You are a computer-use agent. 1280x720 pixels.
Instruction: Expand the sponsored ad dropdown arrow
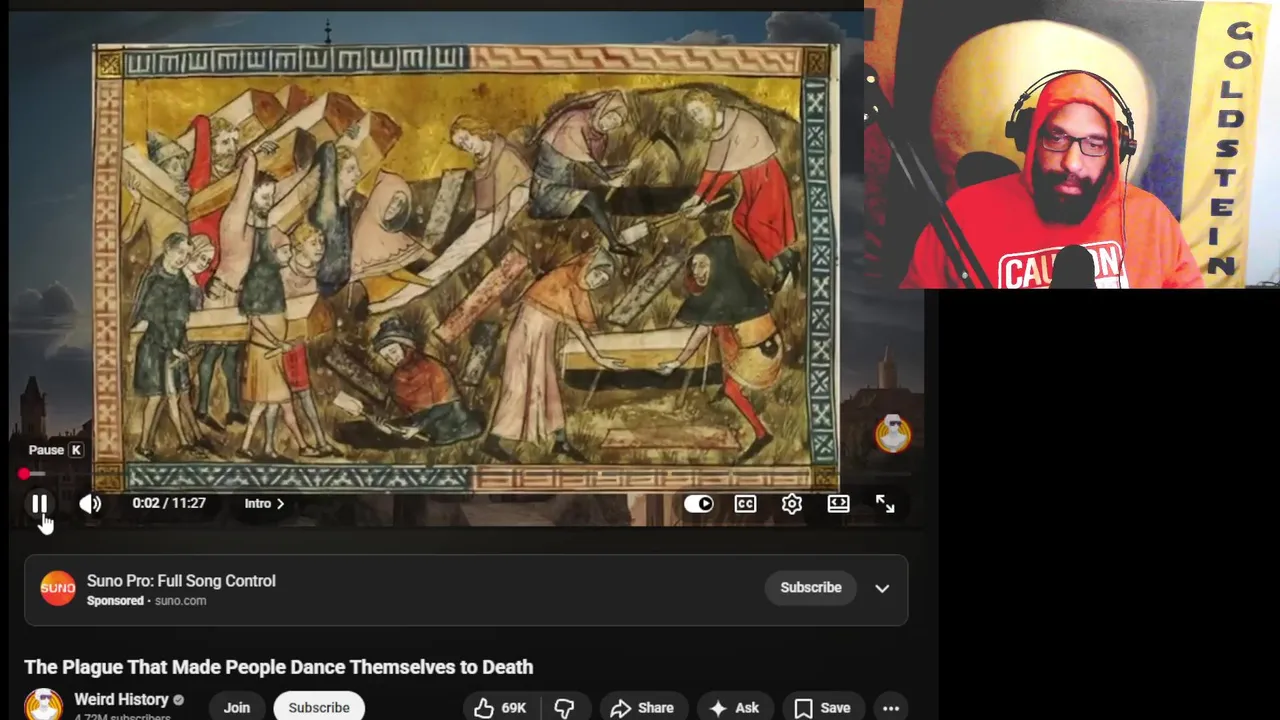pos(882,588)
